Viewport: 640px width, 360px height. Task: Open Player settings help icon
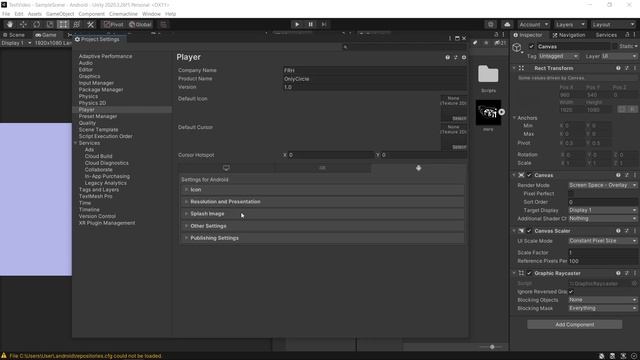(448, 58)
